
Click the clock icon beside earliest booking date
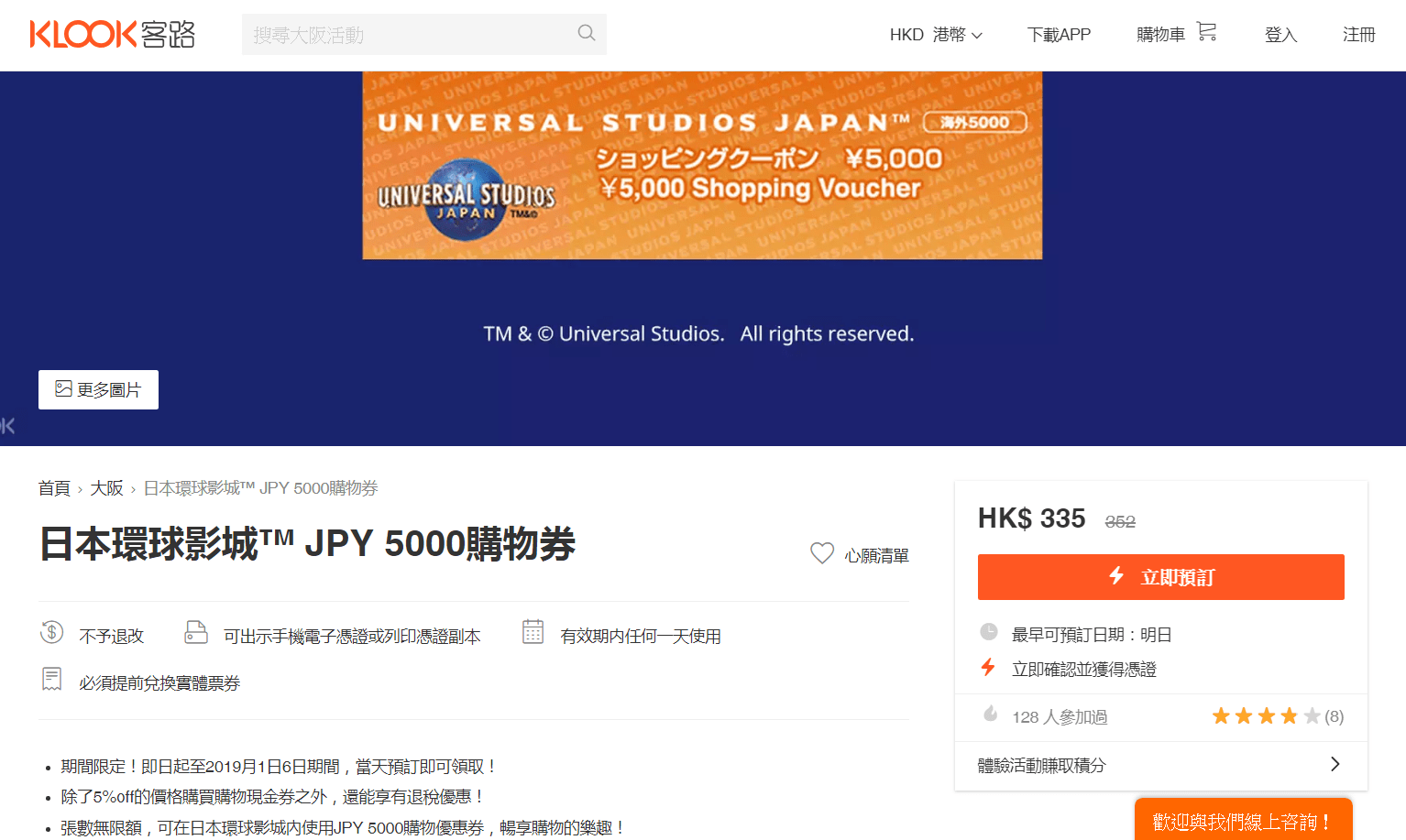tap(988, 631)
